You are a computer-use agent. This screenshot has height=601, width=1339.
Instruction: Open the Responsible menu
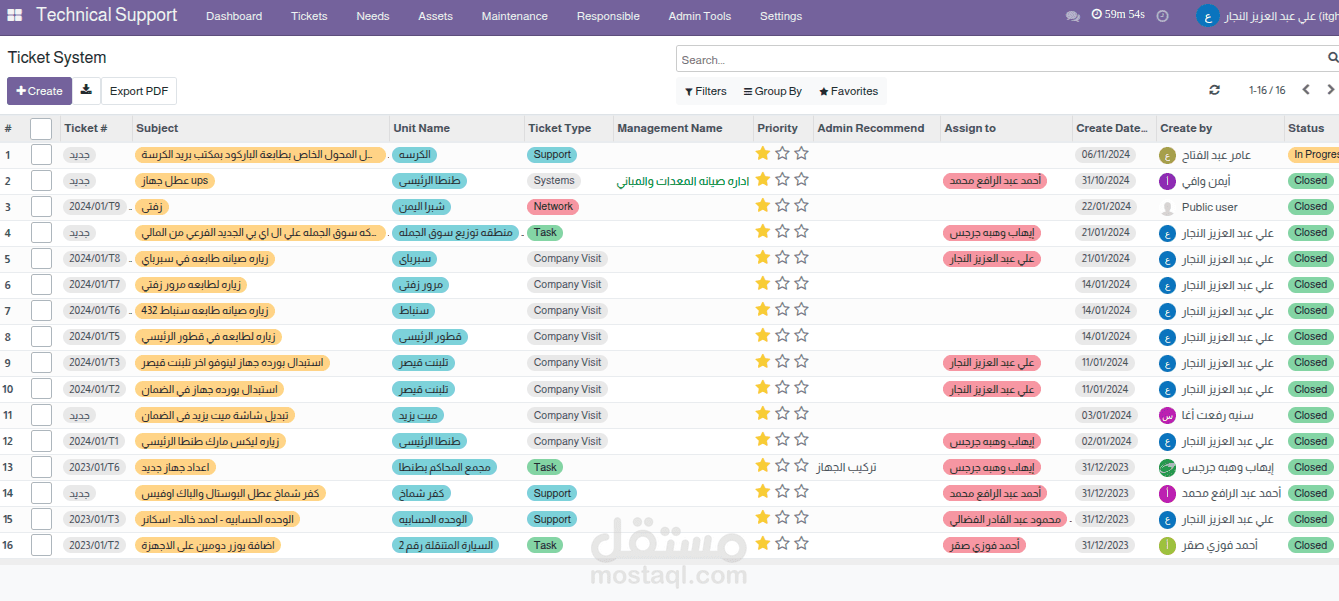point(608,16)
